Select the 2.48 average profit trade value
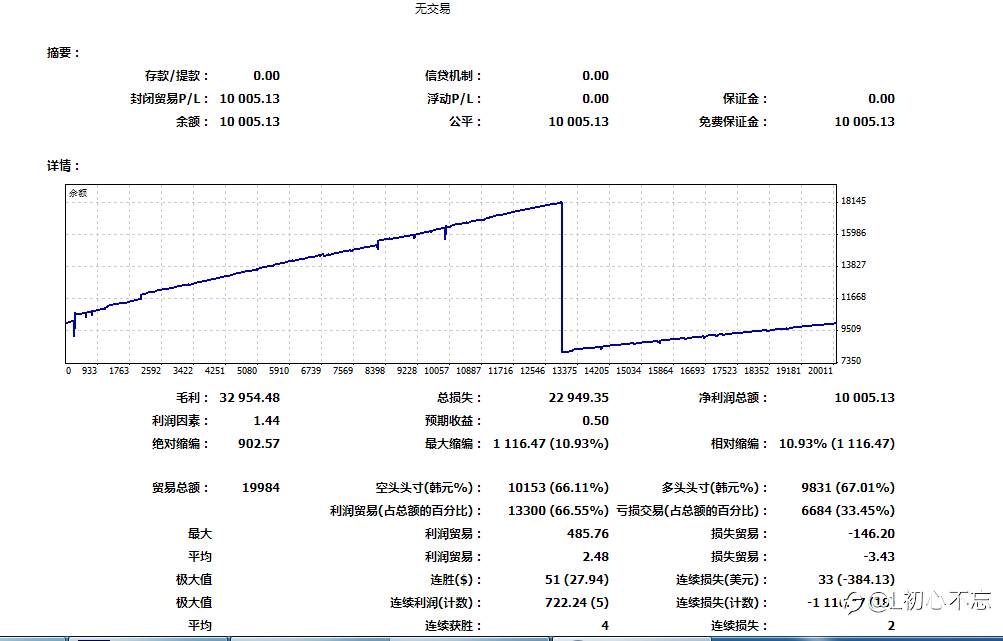Viewport: 1003px width, 641px height. [x=596, y=557]
